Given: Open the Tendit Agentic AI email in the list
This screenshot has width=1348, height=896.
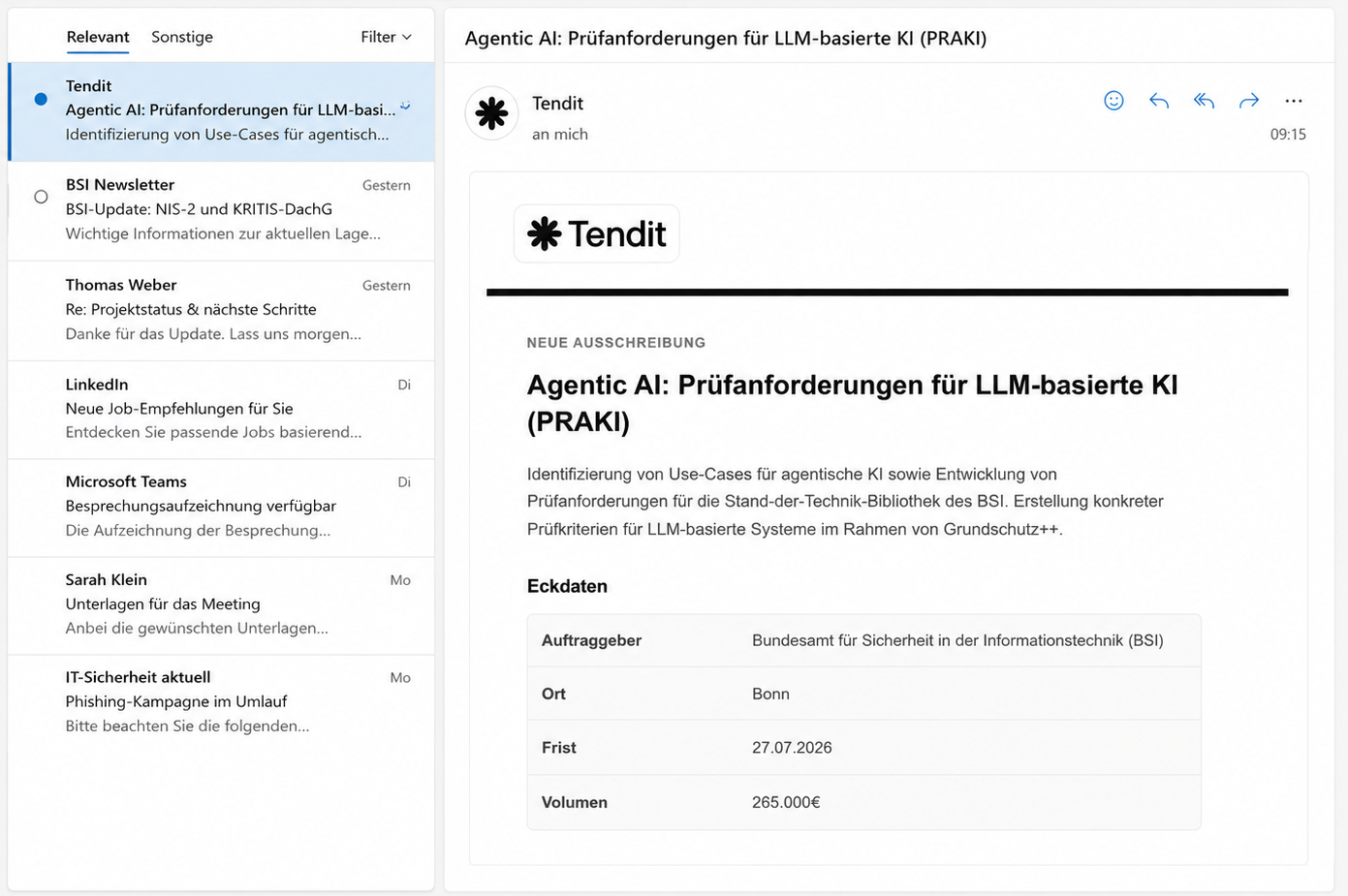Looking at the screenshot, I should coord(222,111).
